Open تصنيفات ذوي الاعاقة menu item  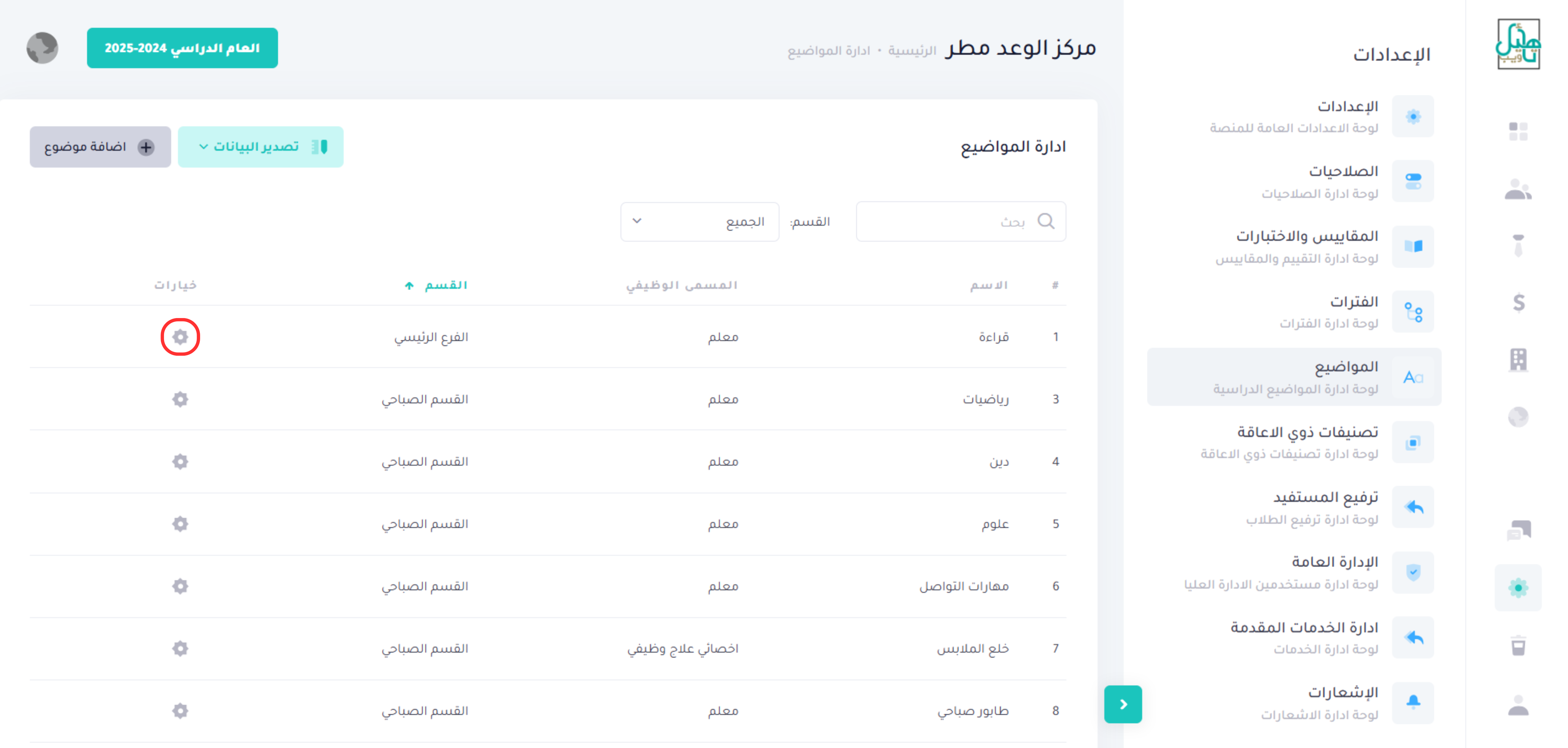1294,442
